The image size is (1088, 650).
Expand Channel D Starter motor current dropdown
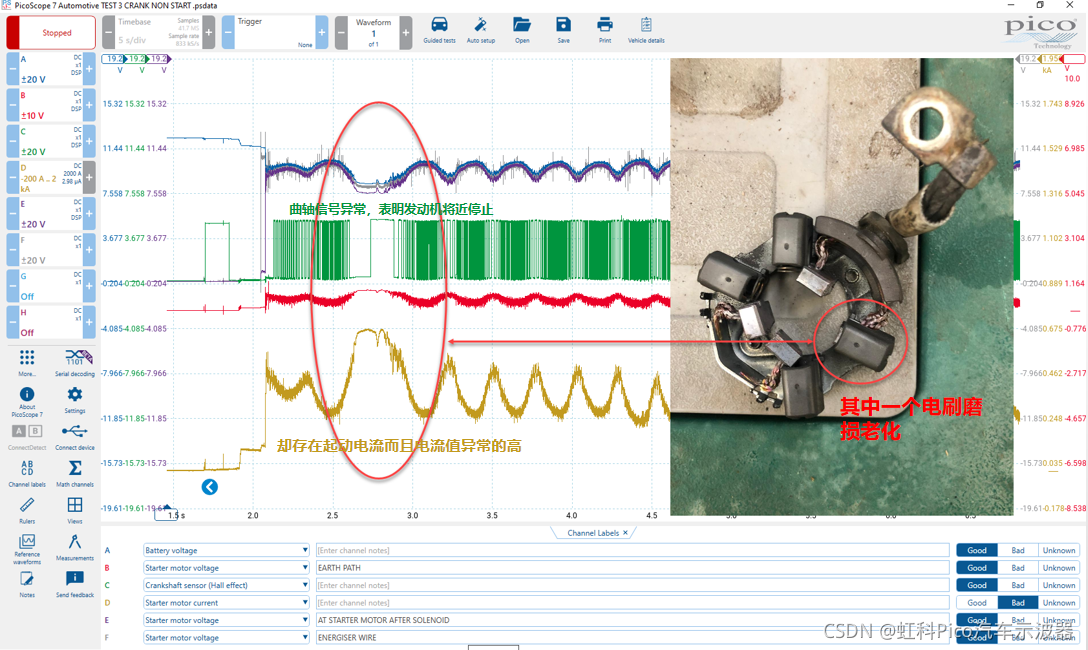coord(305,603)
